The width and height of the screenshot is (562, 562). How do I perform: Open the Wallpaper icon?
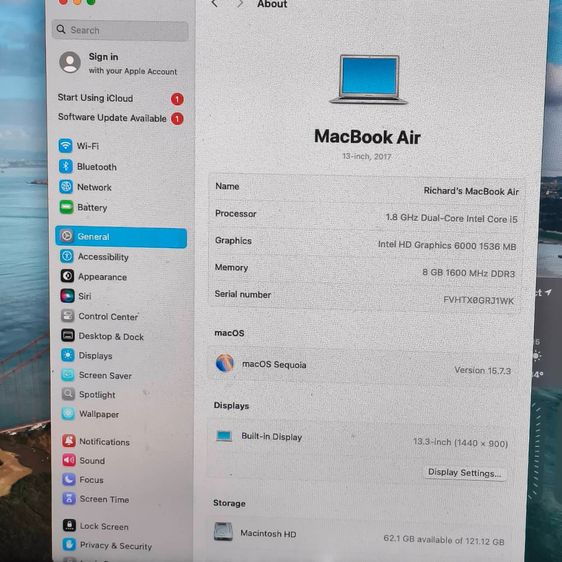68,414
